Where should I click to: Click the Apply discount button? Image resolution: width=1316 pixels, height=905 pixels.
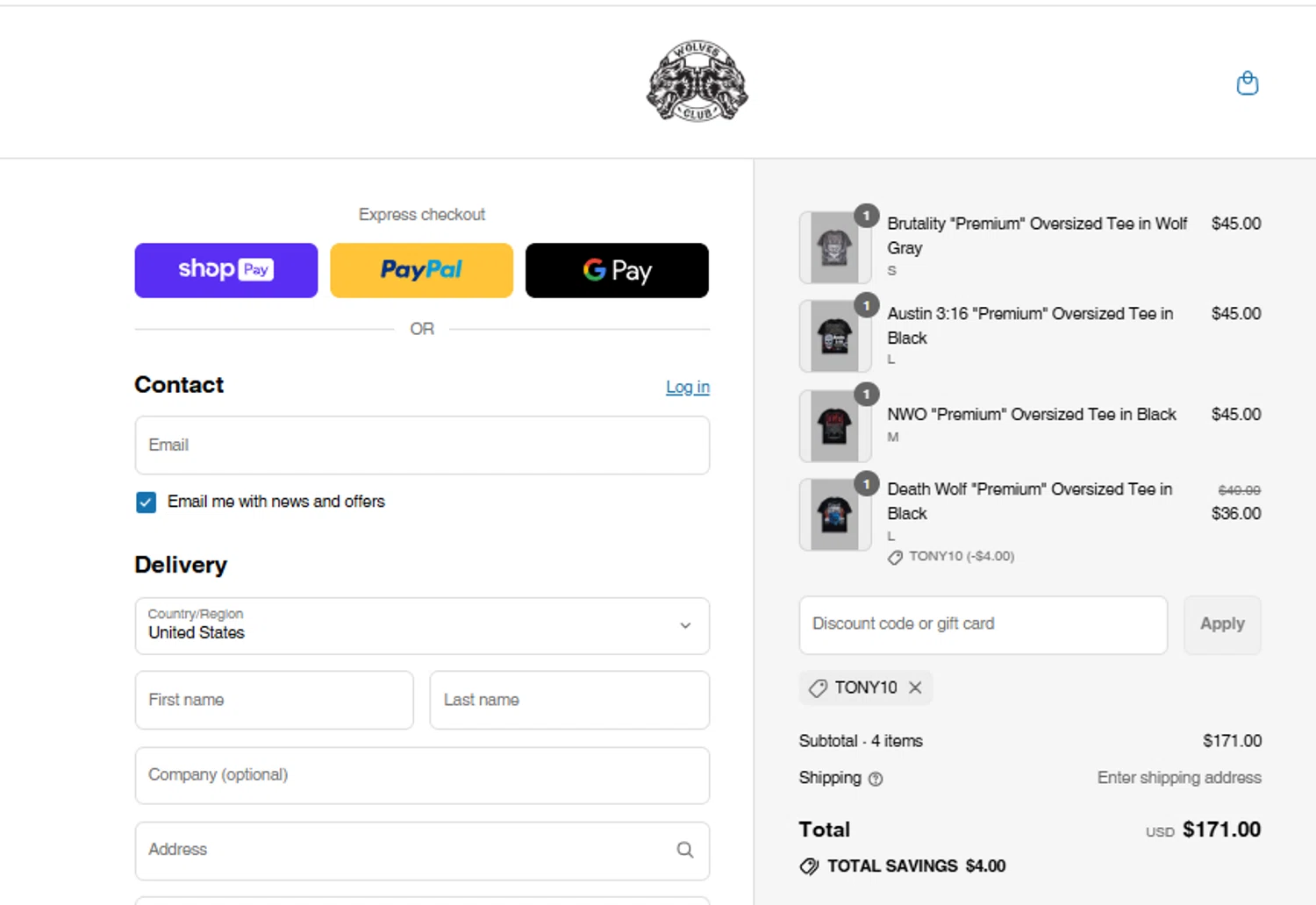point(1222,625)
